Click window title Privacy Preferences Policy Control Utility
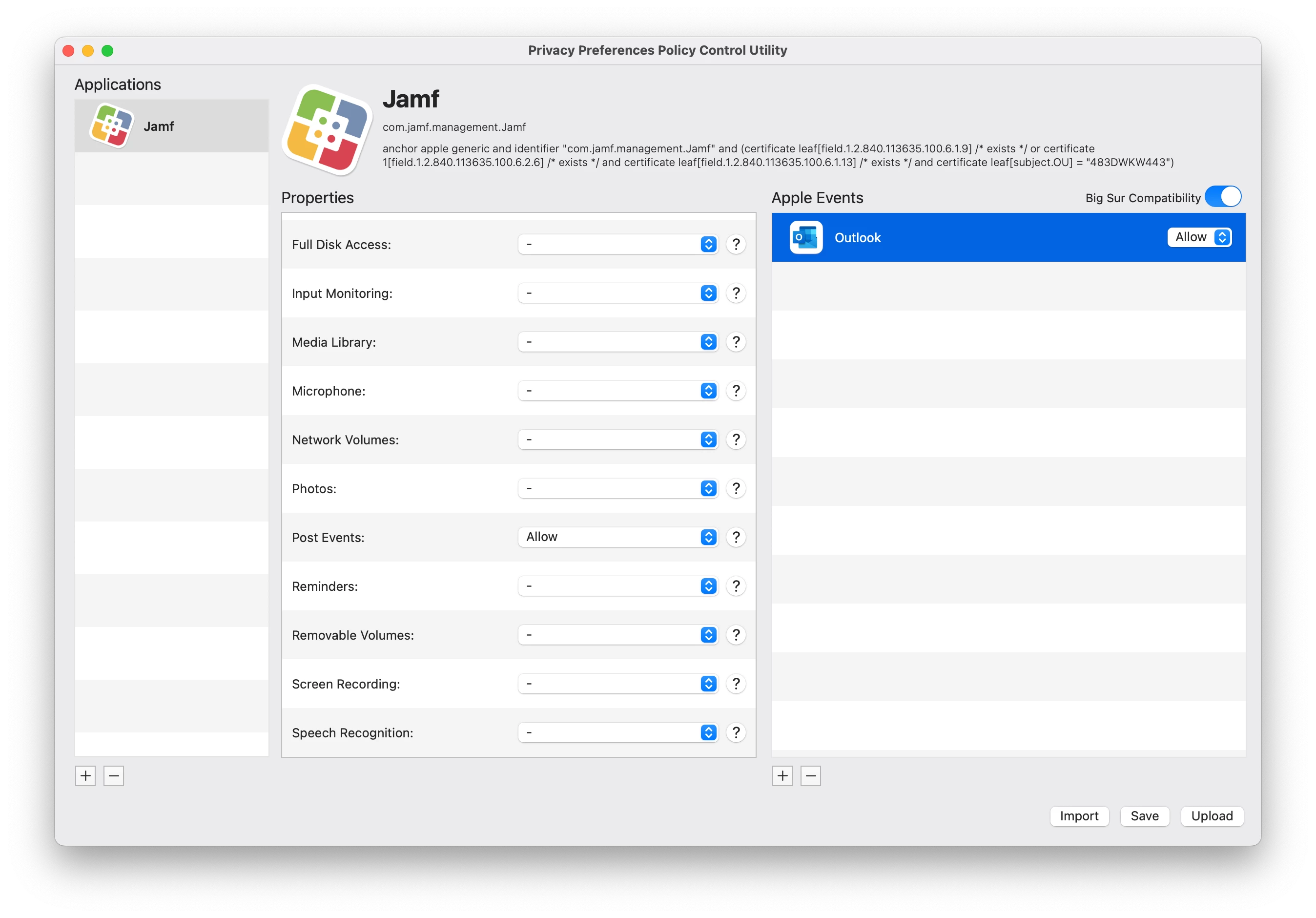The image size is (1316, 918). click(x=658, y=50)
